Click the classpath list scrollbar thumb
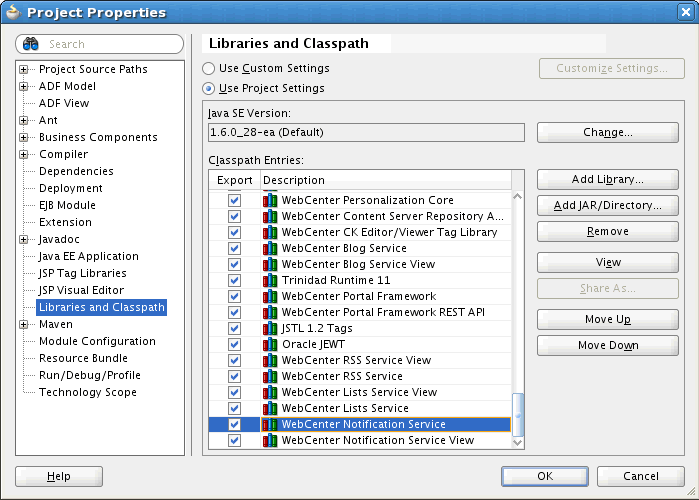This screenshot has height=500, width=699. coord(518,414)
